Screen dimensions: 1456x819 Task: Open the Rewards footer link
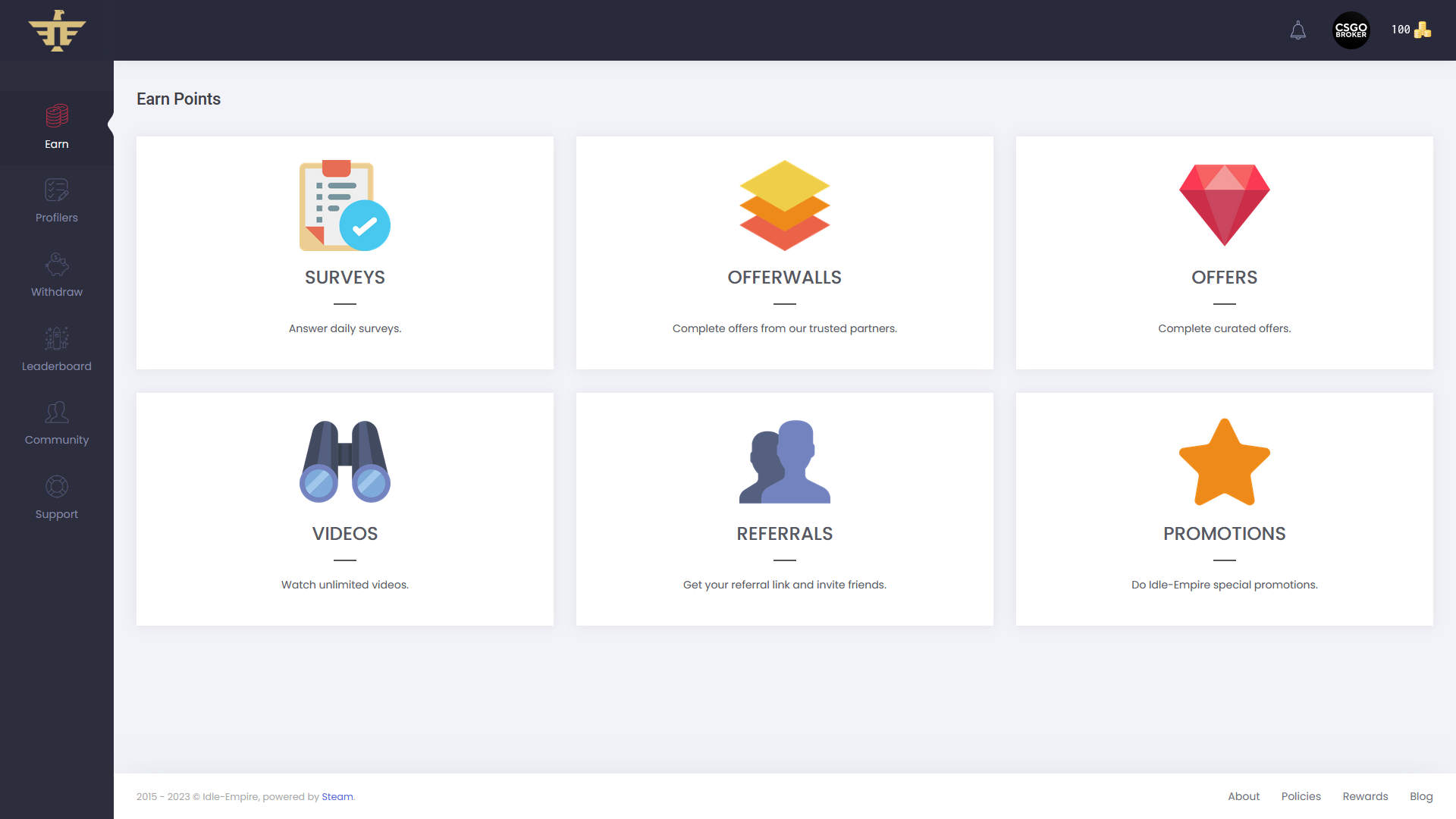point(1364,796)
